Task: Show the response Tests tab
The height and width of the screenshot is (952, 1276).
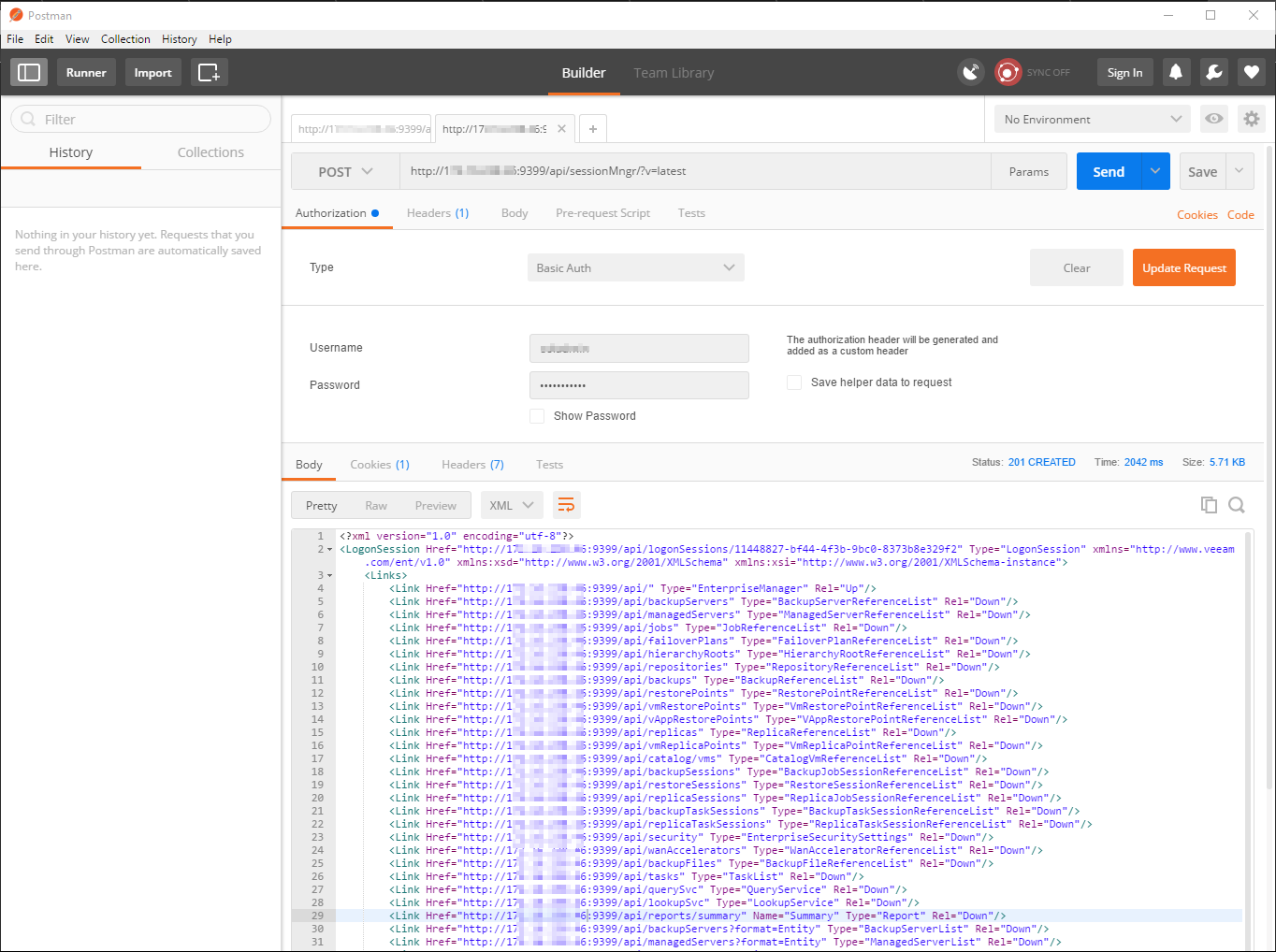Action: tap(549, 465)
